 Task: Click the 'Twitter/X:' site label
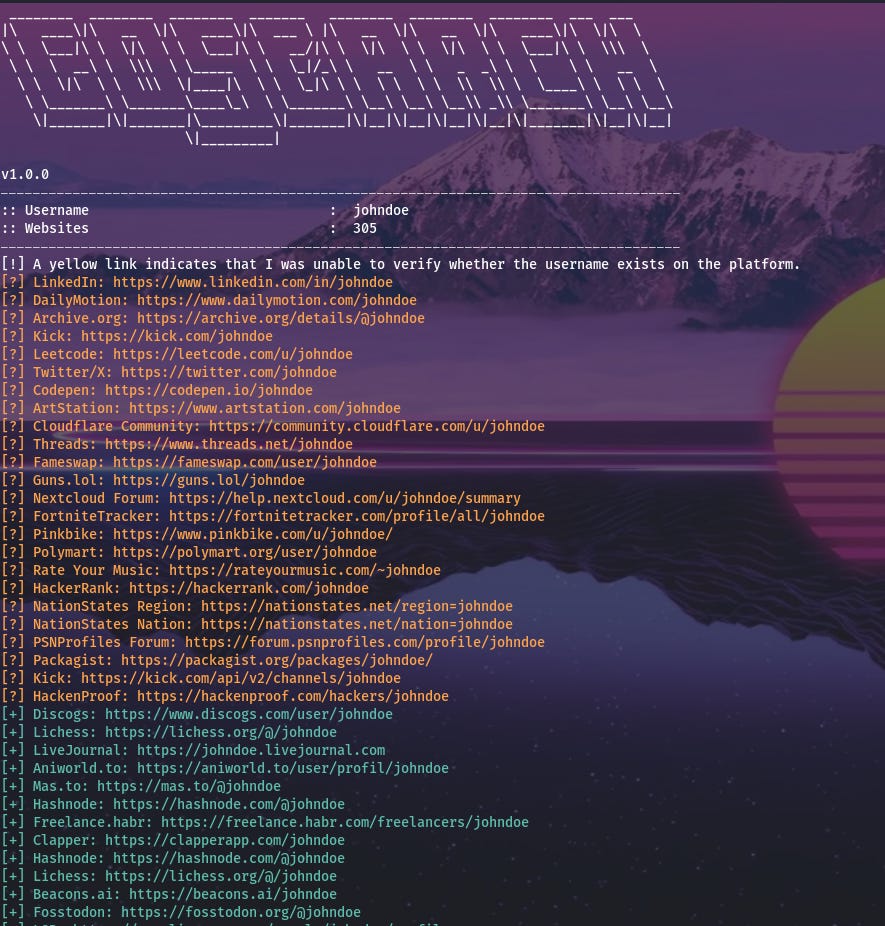tap(73, 372)
